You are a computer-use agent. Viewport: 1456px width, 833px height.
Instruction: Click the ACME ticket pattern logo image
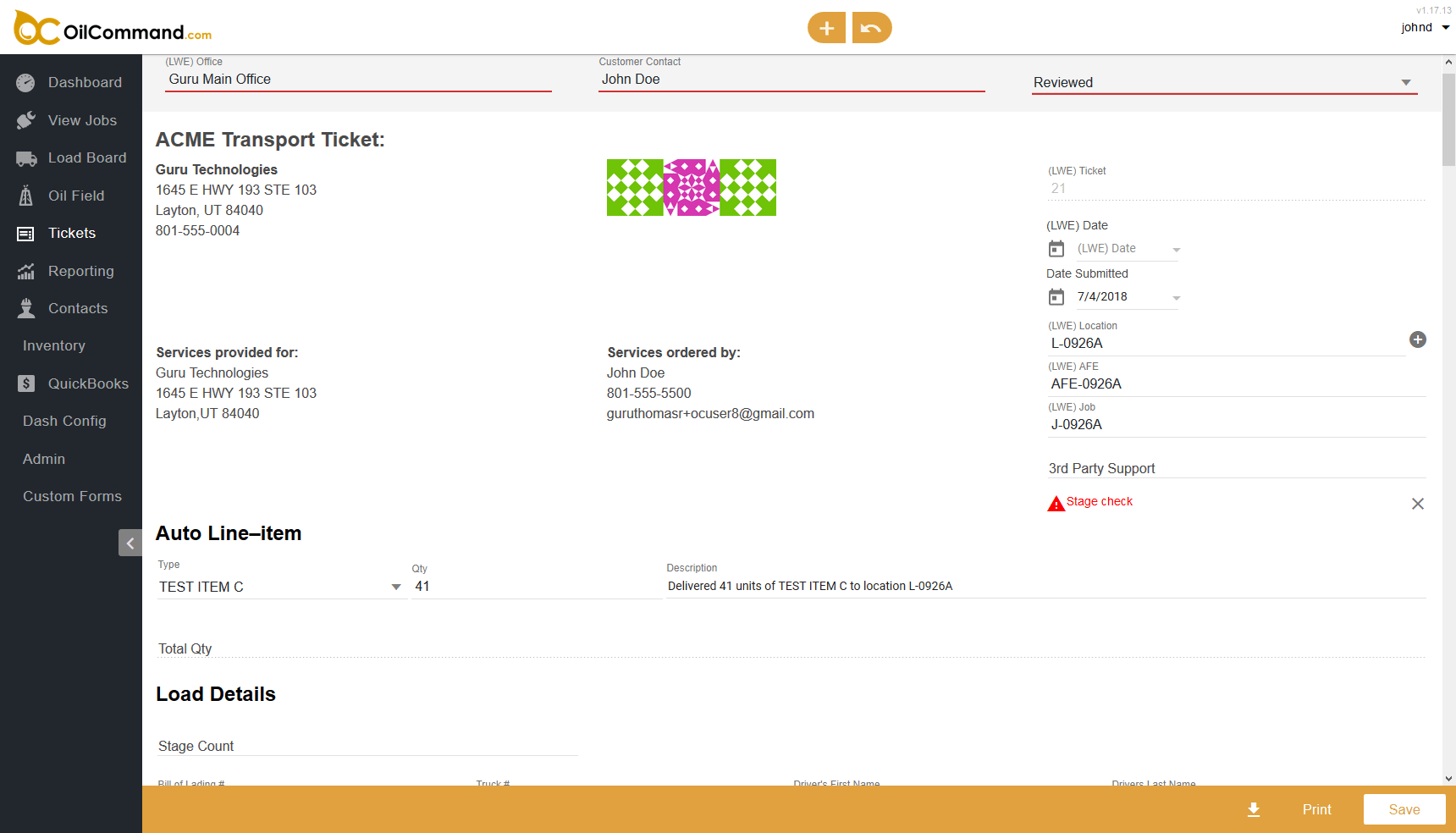point(691,187)
